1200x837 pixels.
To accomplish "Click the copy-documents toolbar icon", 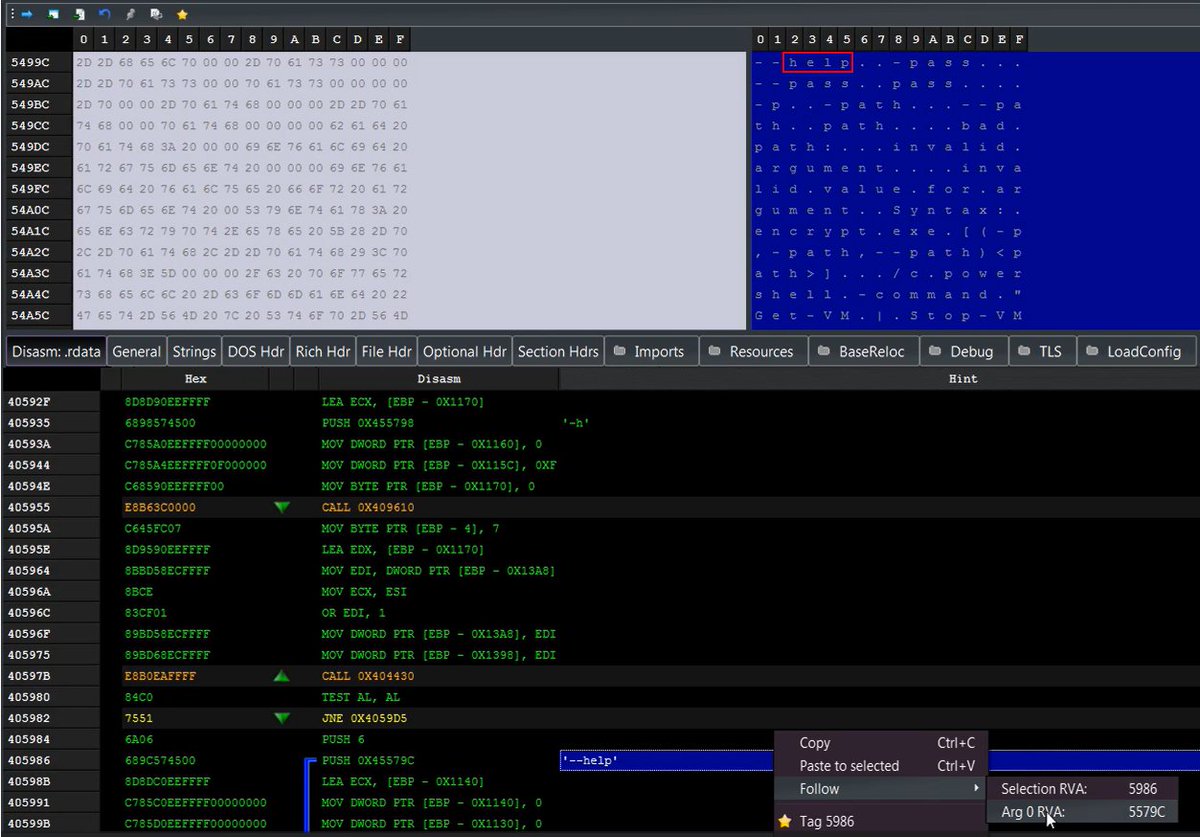I will [x=156, y=15].
